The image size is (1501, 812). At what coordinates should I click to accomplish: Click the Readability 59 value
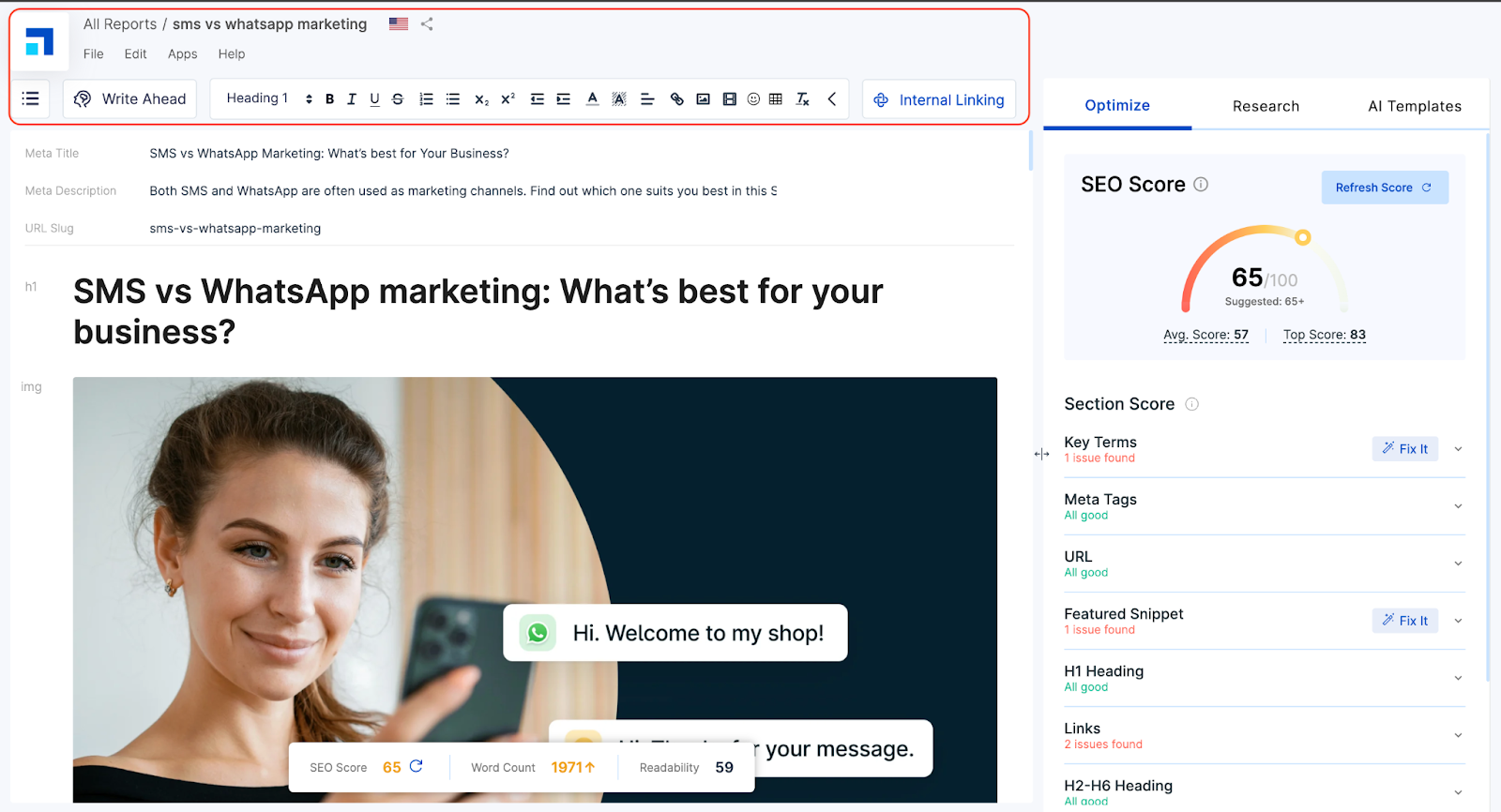[x=724, y=767]
